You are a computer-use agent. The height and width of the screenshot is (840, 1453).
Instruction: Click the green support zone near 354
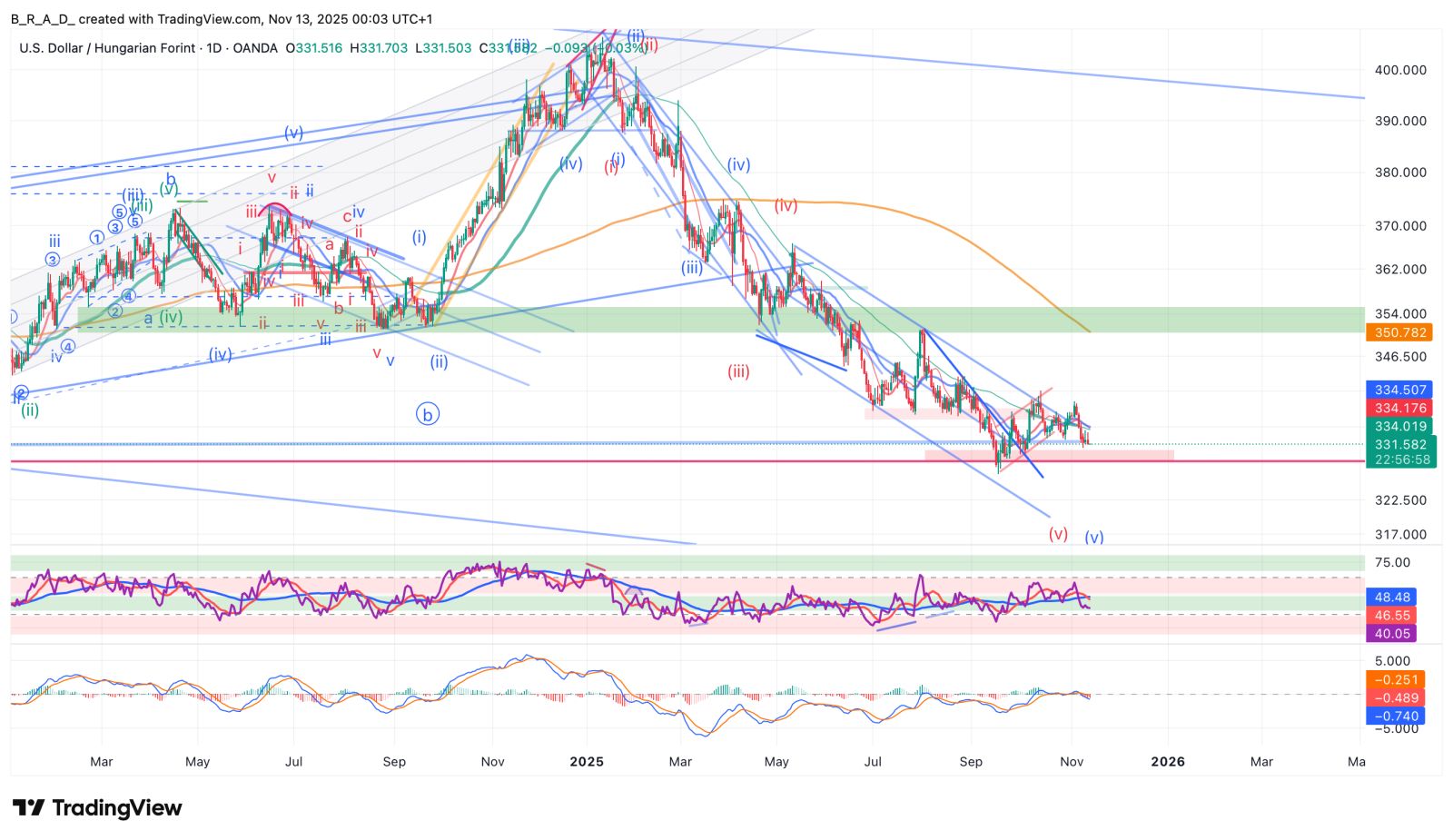[726, 320]
